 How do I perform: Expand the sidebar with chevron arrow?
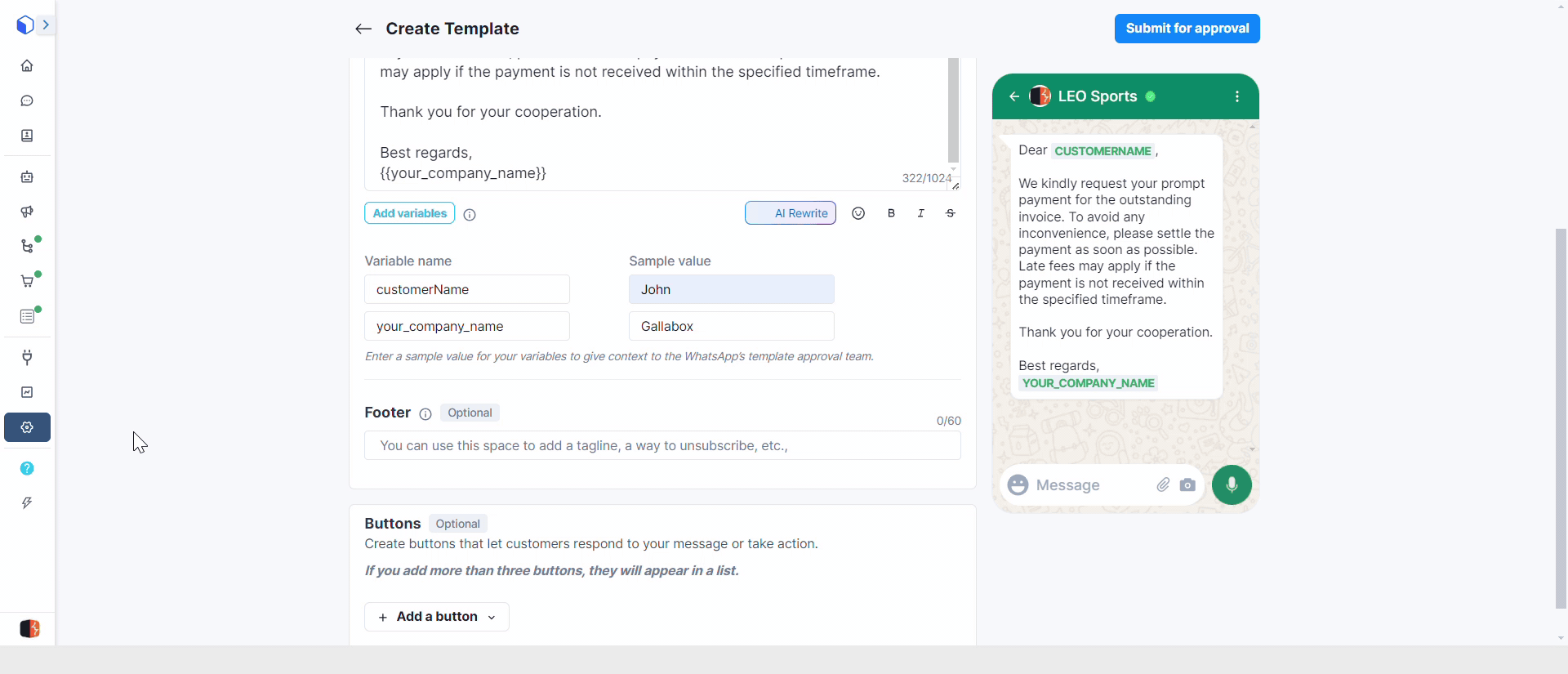point(46,25)
